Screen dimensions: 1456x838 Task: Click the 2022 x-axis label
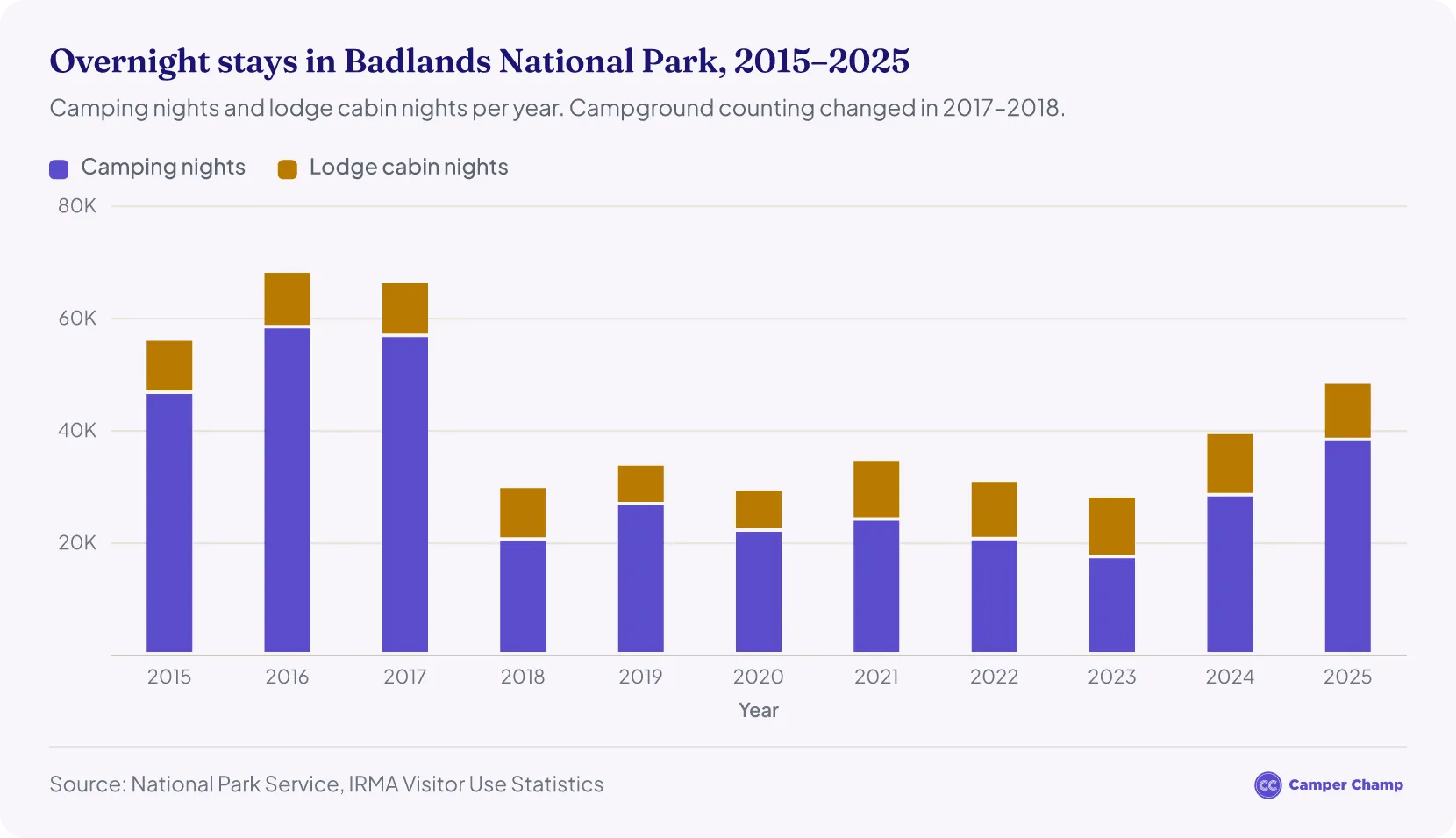click(x=995, y=677)
